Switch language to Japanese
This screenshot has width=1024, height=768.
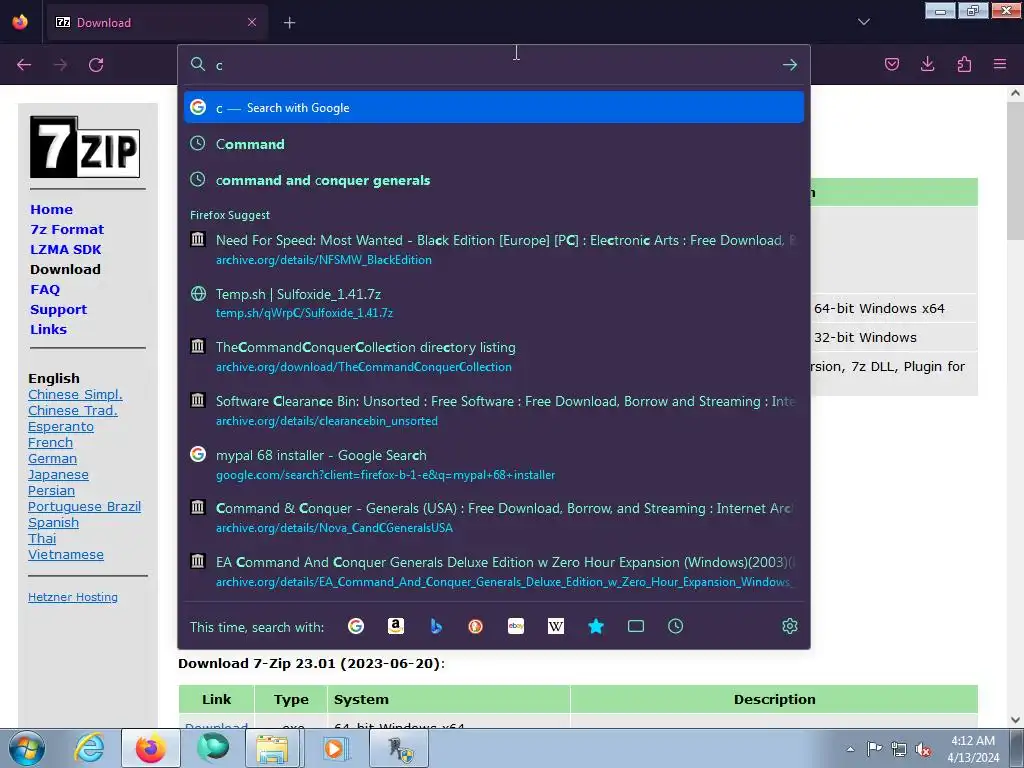point(58,475)
